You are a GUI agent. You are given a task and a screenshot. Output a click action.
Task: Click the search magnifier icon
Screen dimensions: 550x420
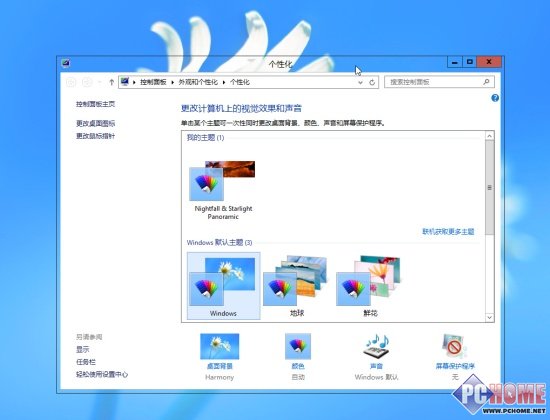pos(486,82)
